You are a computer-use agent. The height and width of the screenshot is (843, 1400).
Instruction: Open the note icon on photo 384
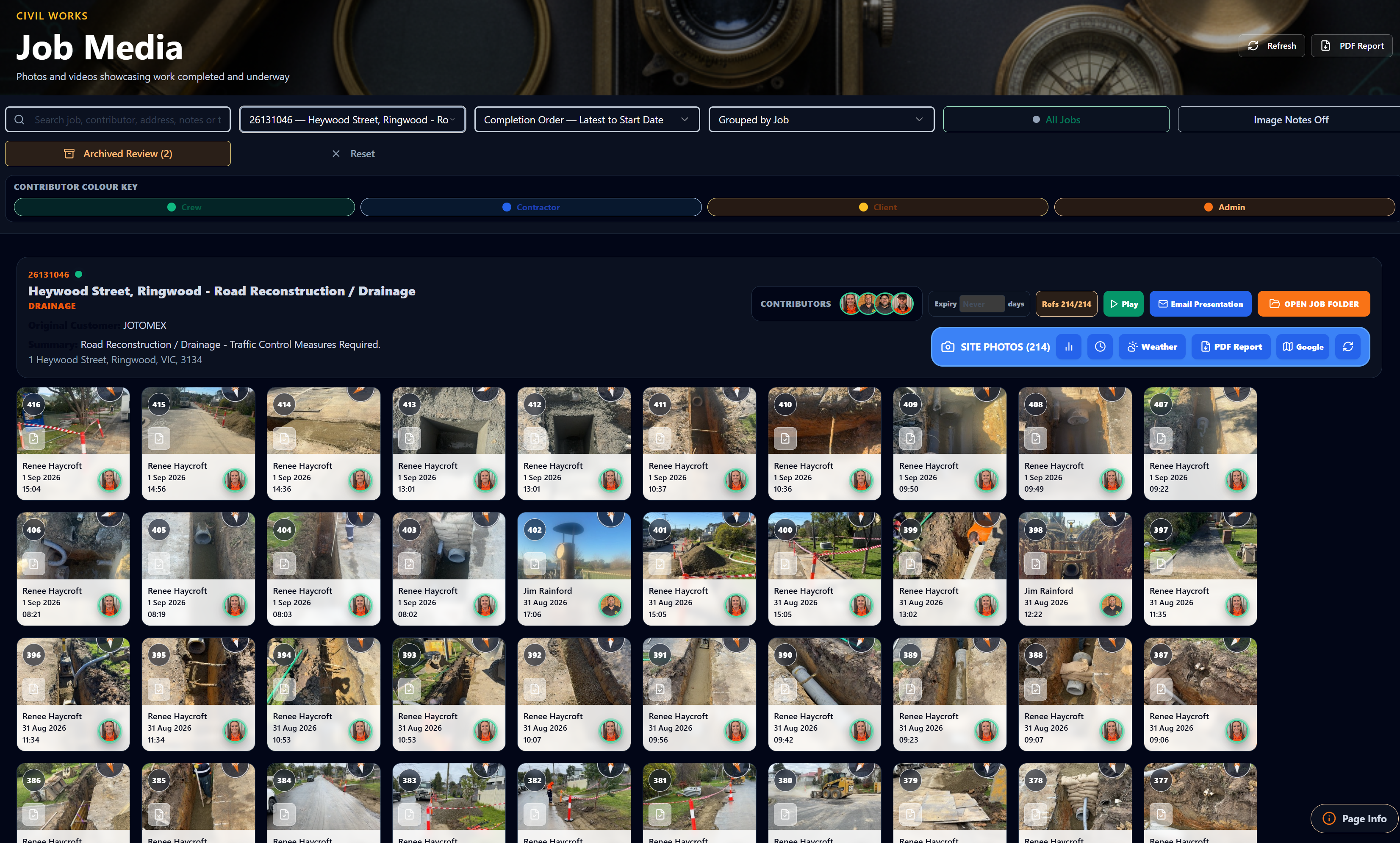click(284, 814)
